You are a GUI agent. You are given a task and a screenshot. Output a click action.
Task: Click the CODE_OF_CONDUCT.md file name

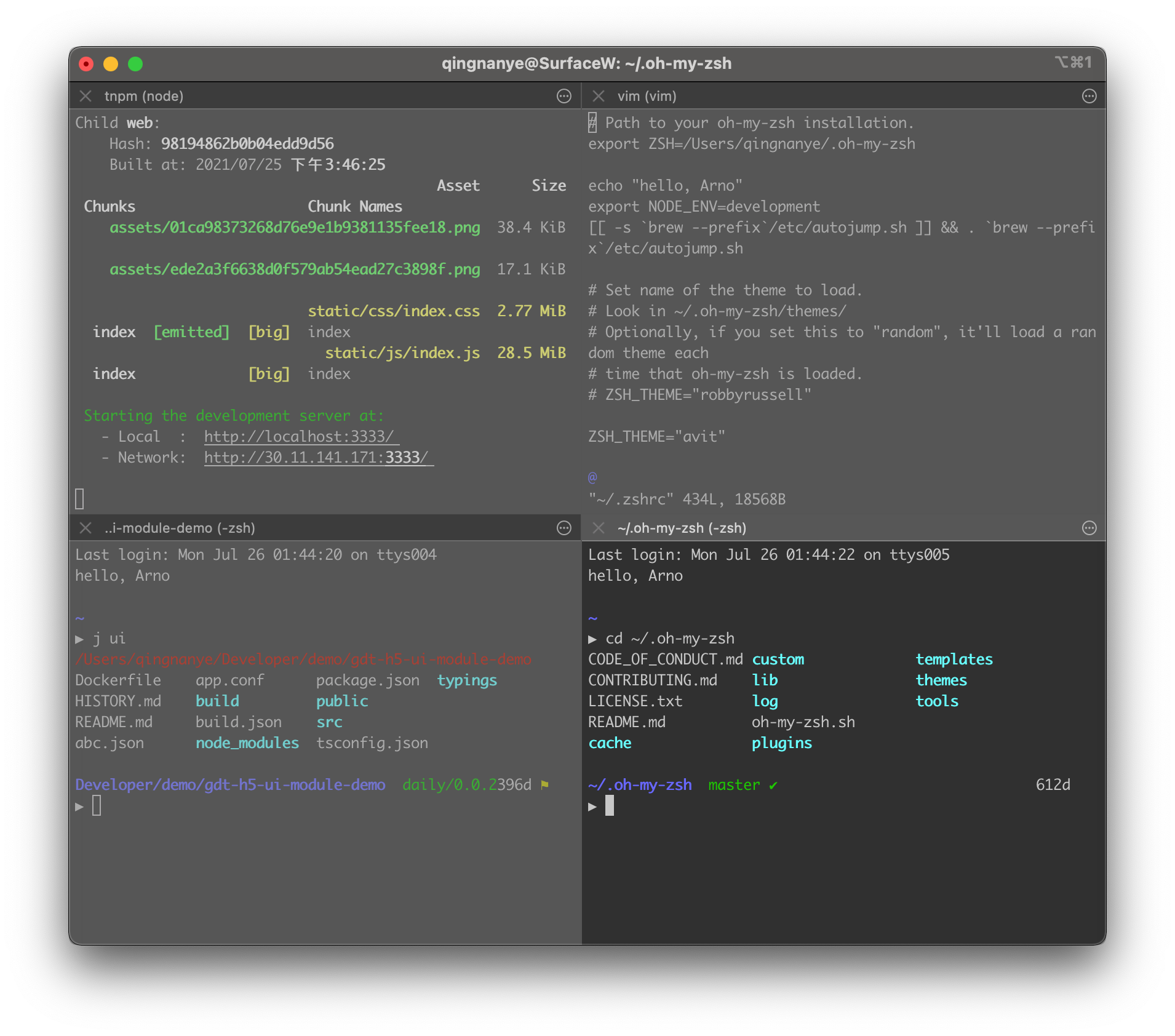pos(666,659)
